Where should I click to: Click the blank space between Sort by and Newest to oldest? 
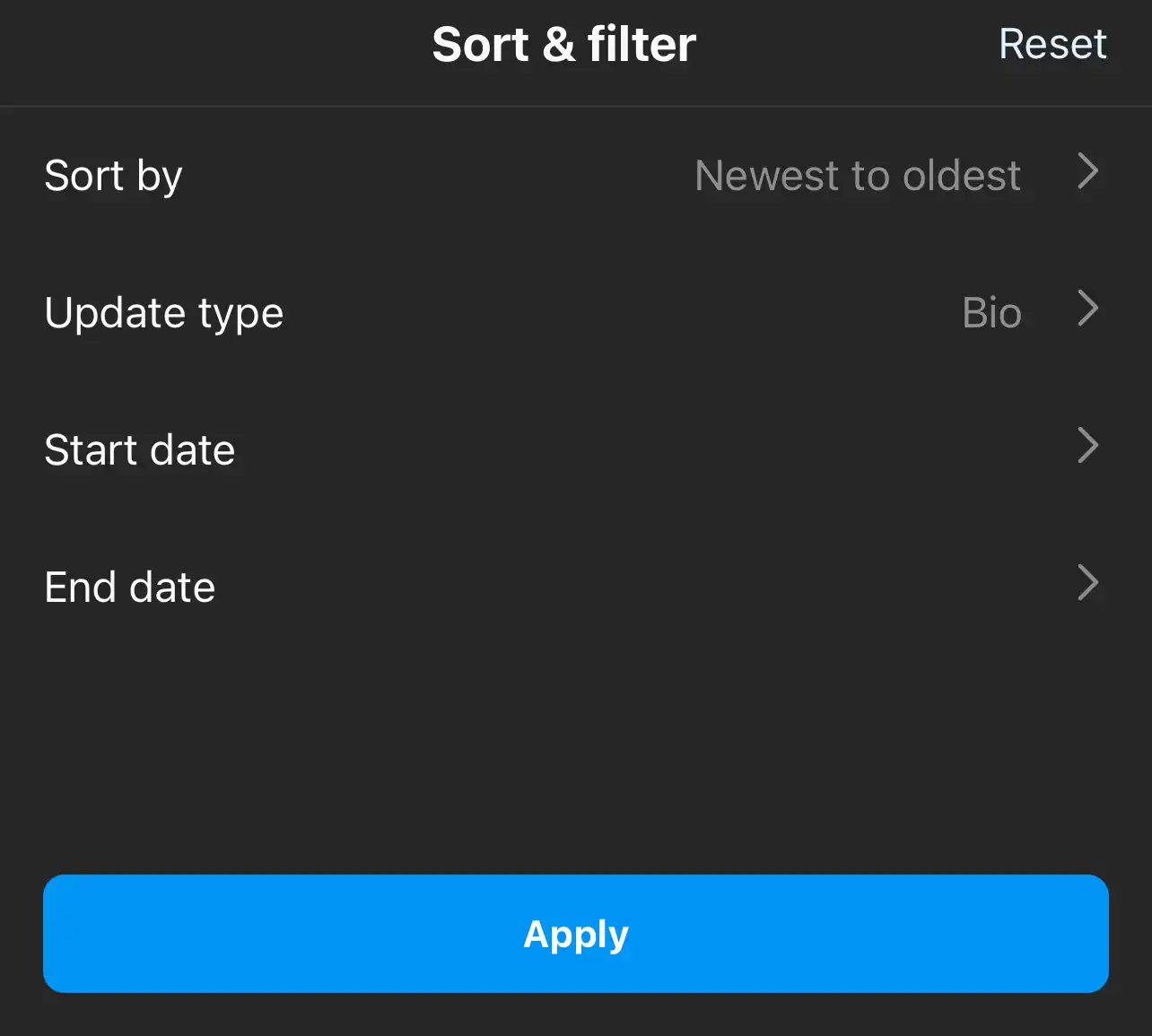[x=440, y=175]
